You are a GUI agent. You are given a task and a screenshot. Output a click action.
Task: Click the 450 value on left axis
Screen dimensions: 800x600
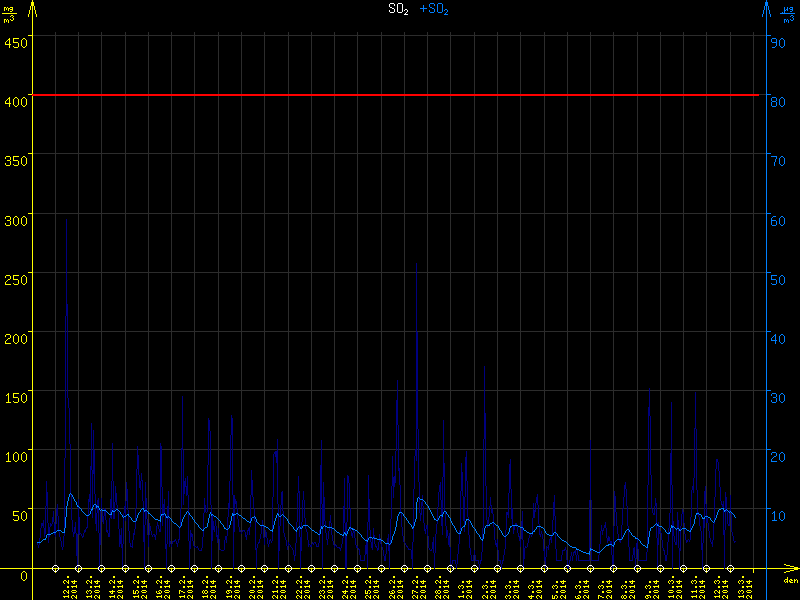click(16, 42)
